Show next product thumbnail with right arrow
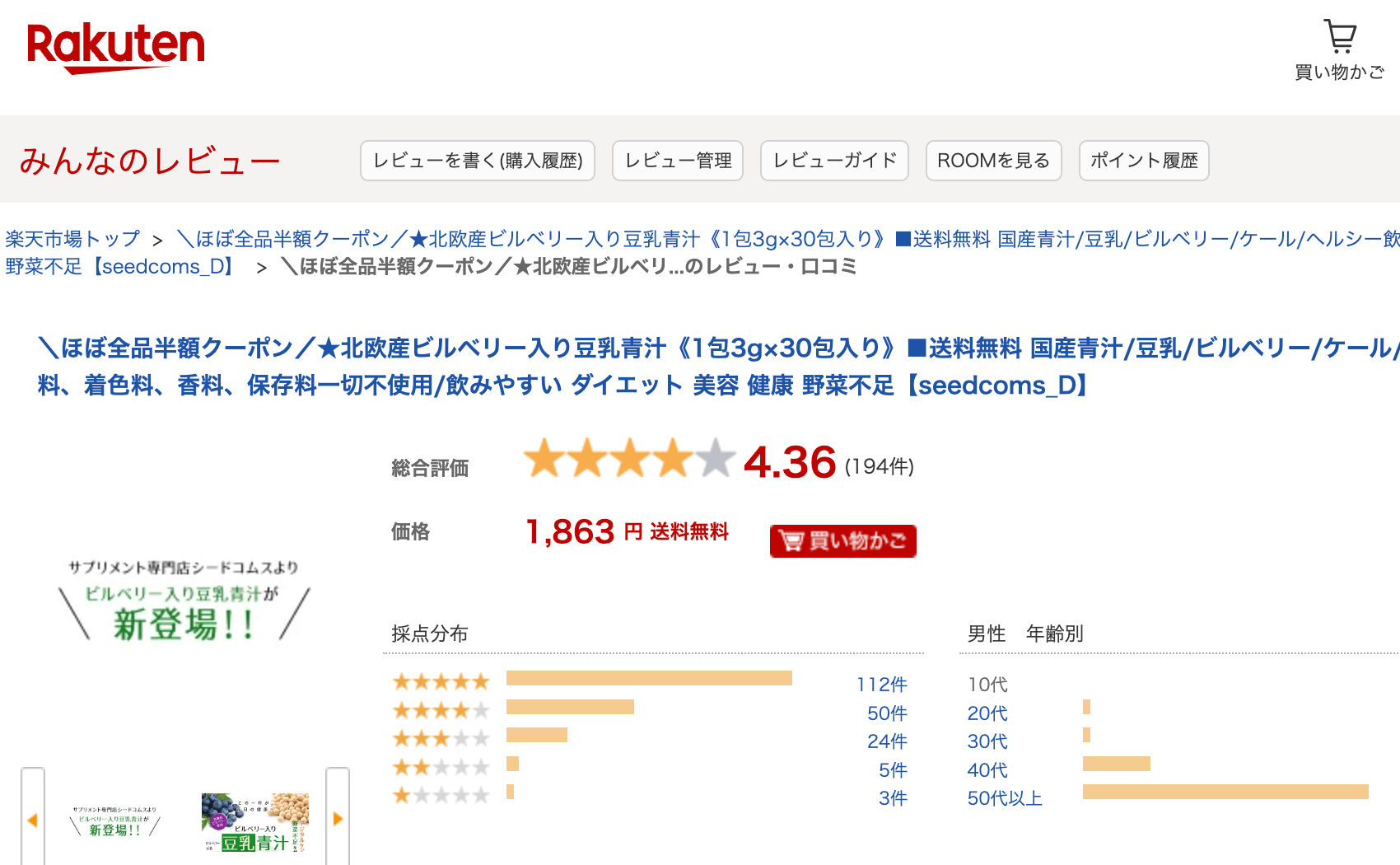The height and width of the screenshot is (865, 1400). click(x=338, y=817)
